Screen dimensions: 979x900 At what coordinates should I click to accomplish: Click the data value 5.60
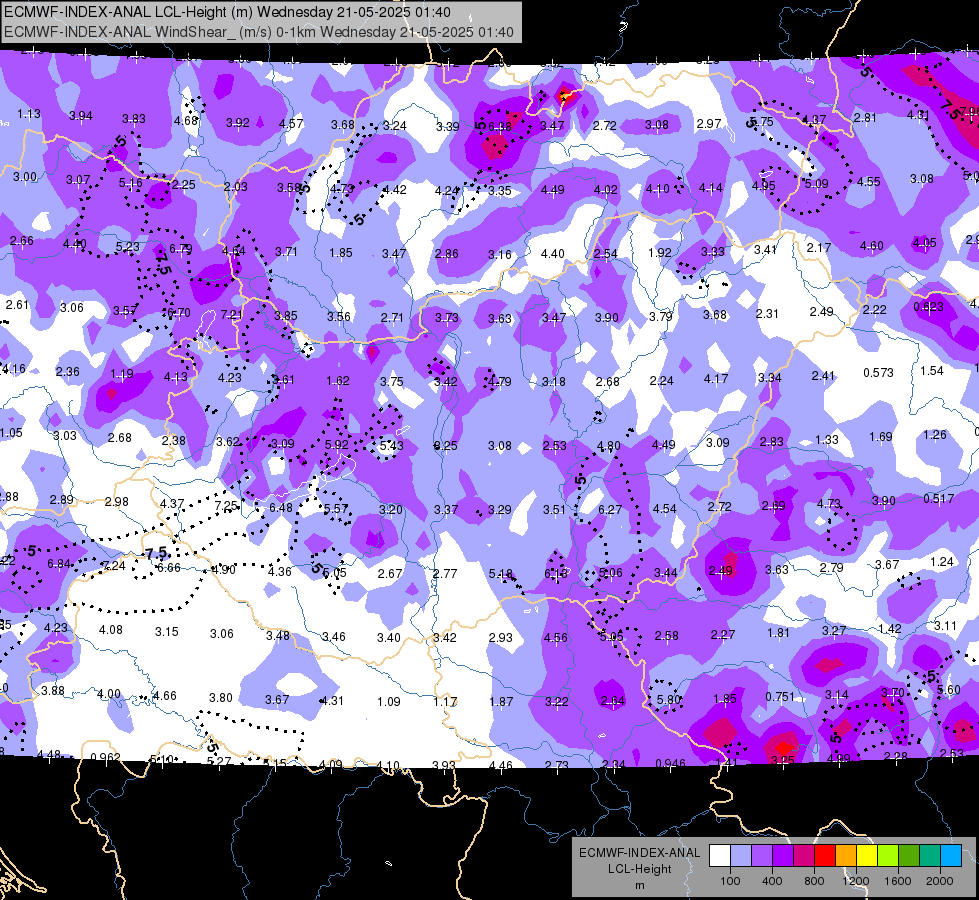coord(949,690)
